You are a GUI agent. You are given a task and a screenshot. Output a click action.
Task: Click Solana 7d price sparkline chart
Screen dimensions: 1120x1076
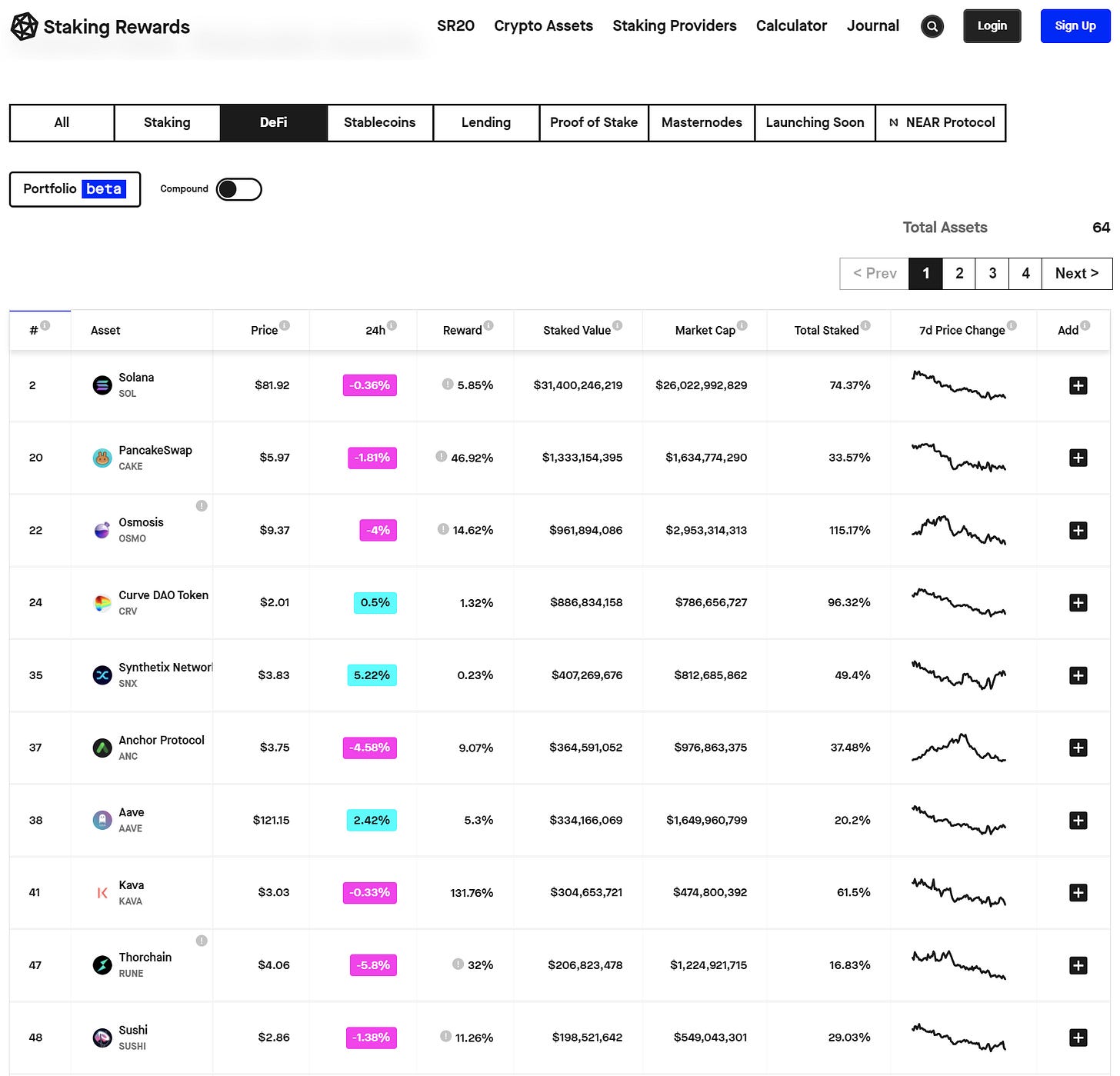[958, 385]
